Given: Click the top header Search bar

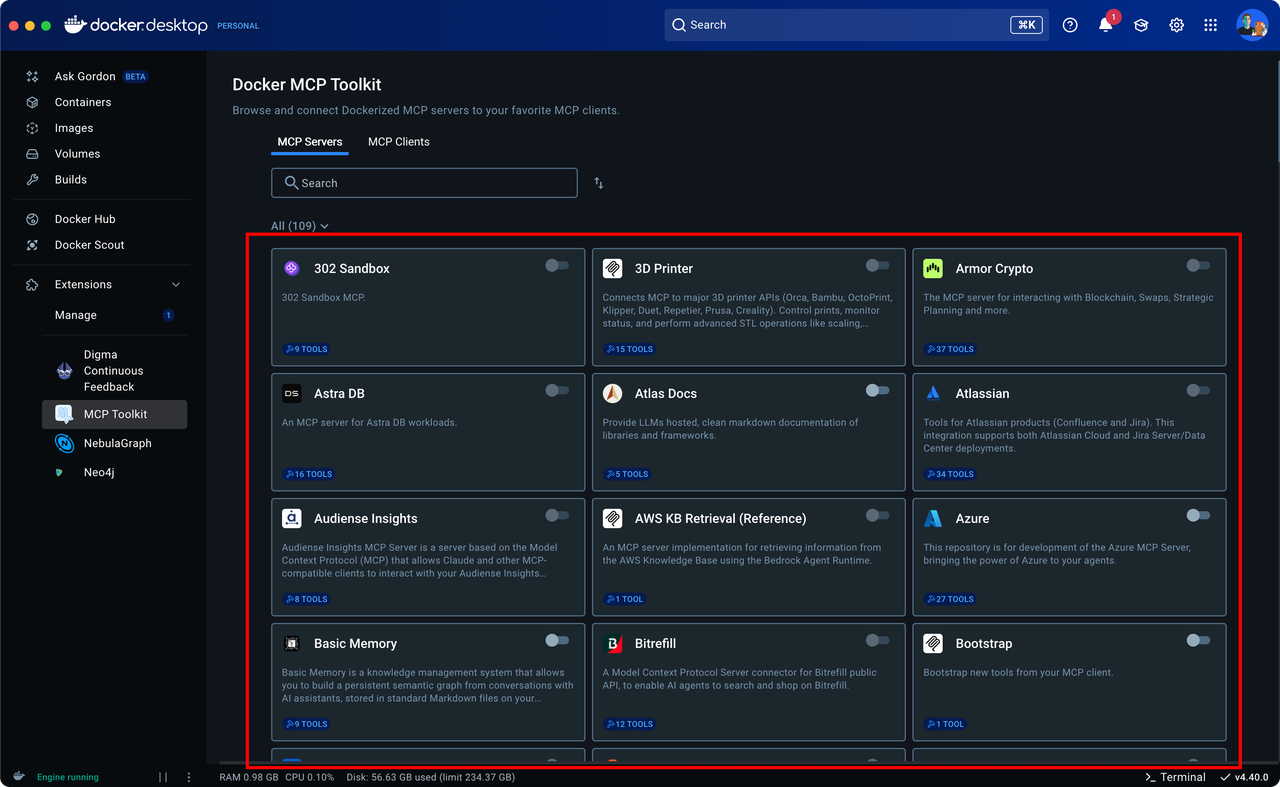Looking at the screenshot, I should 857,25.
